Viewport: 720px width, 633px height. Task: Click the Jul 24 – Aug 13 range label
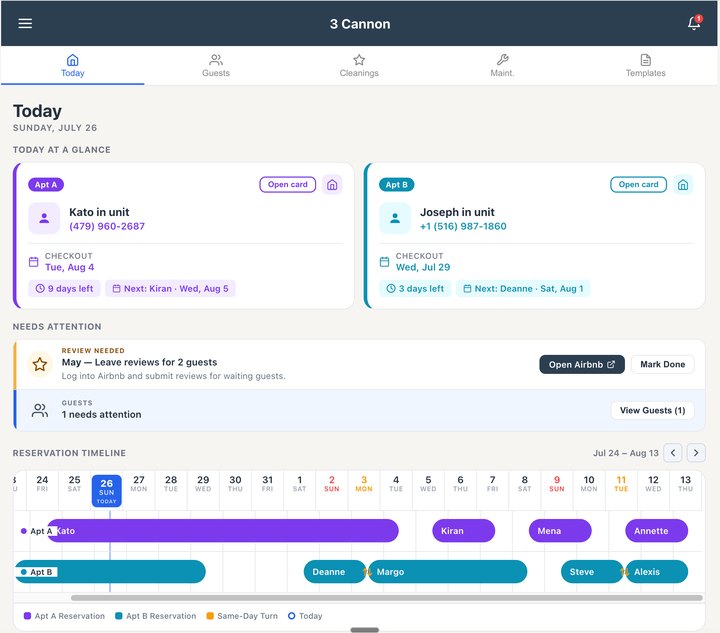(625, 453)
